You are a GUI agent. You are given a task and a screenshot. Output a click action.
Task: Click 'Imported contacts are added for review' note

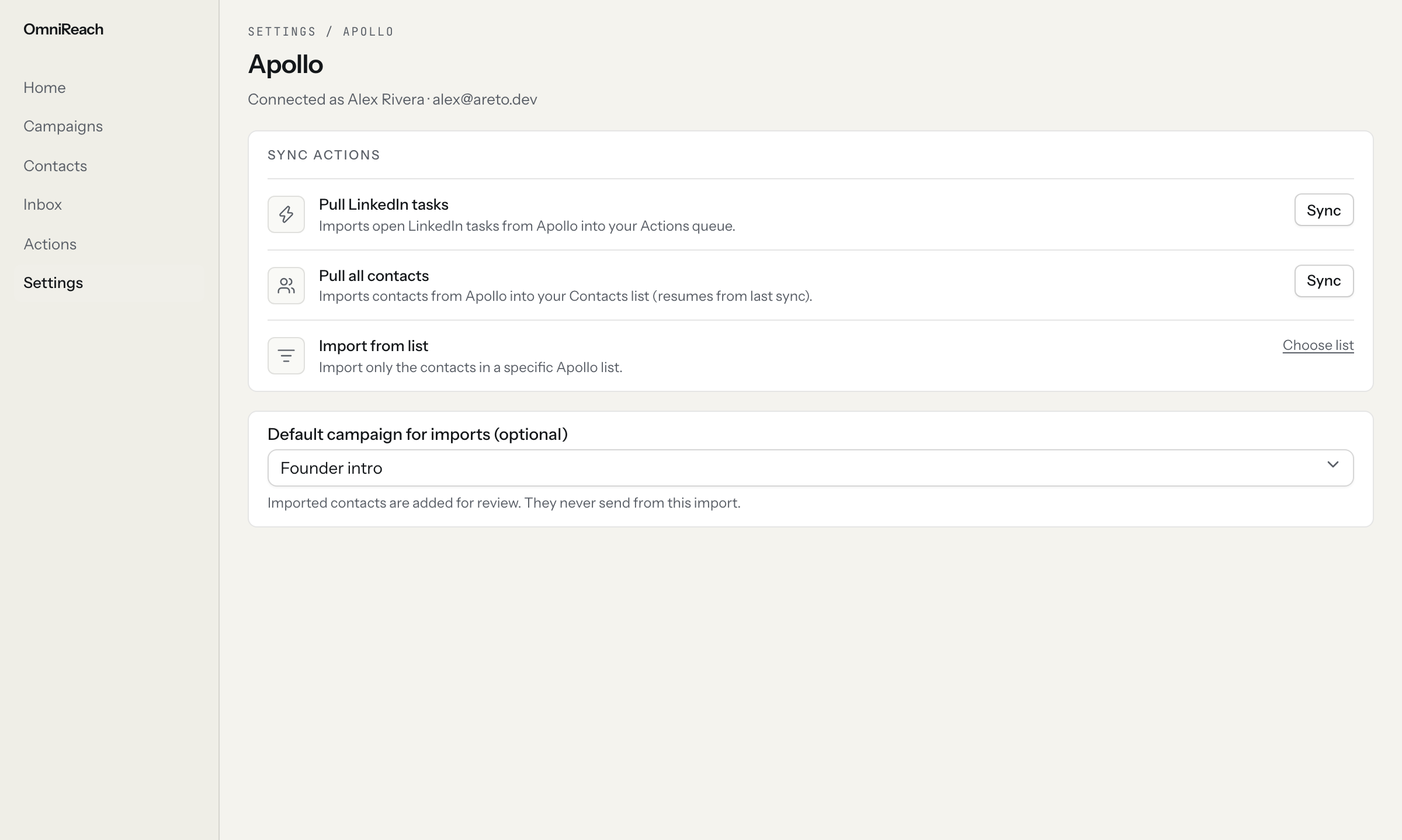tap(504, 503)
